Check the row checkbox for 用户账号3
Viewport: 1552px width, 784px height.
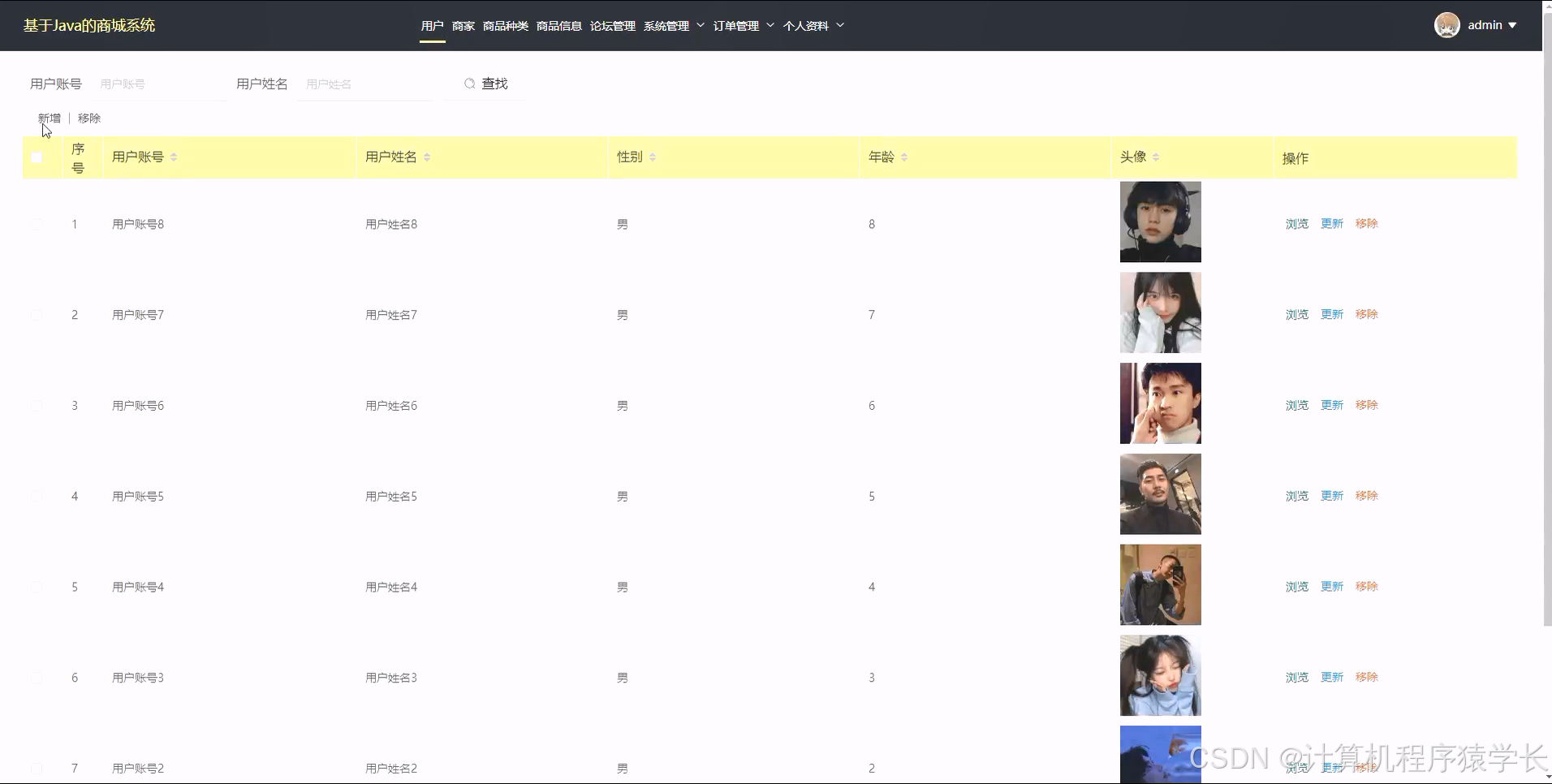(x=37, y=678)
